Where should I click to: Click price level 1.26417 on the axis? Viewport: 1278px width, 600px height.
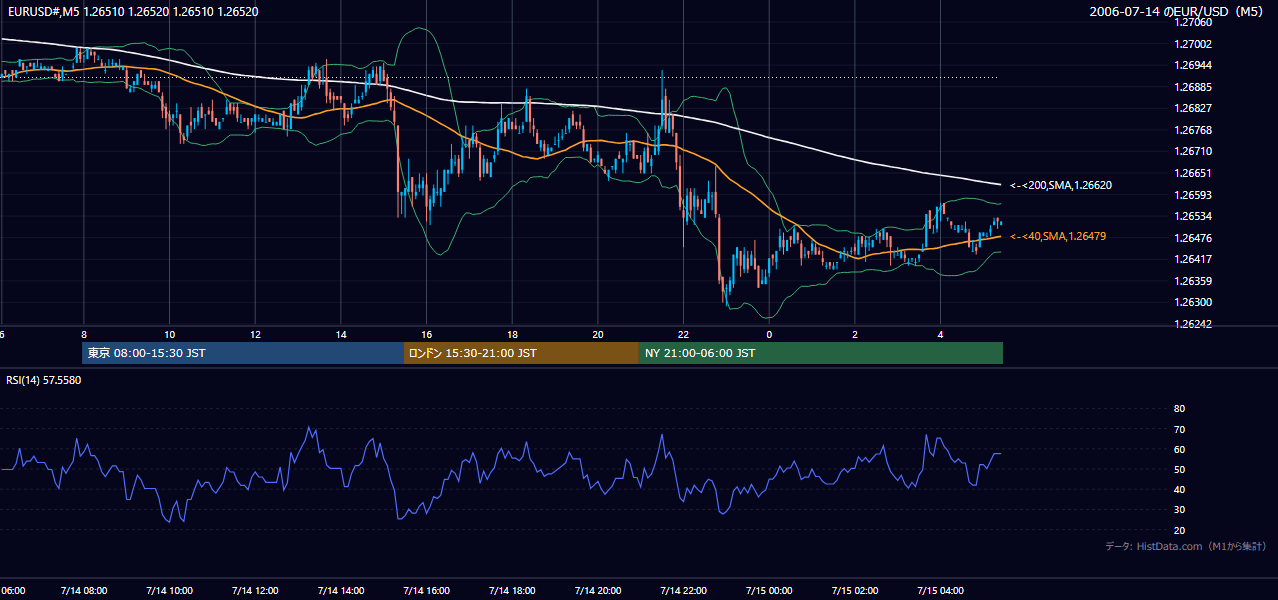click(x=1193, y=259)
